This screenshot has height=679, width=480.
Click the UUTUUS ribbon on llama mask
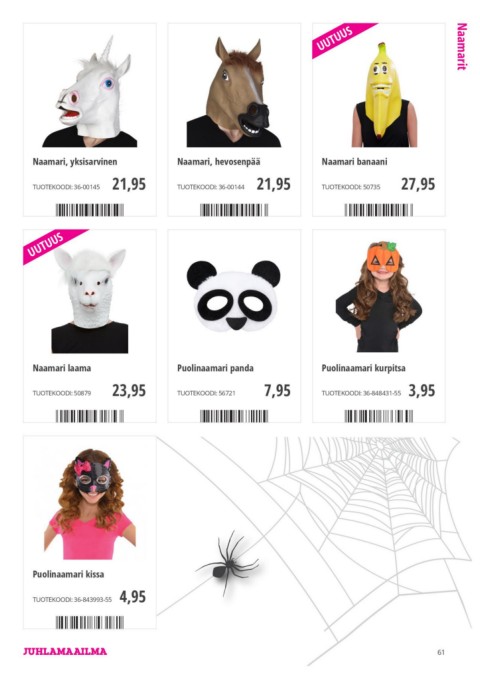pyautogui.click(x=53, y=245)
